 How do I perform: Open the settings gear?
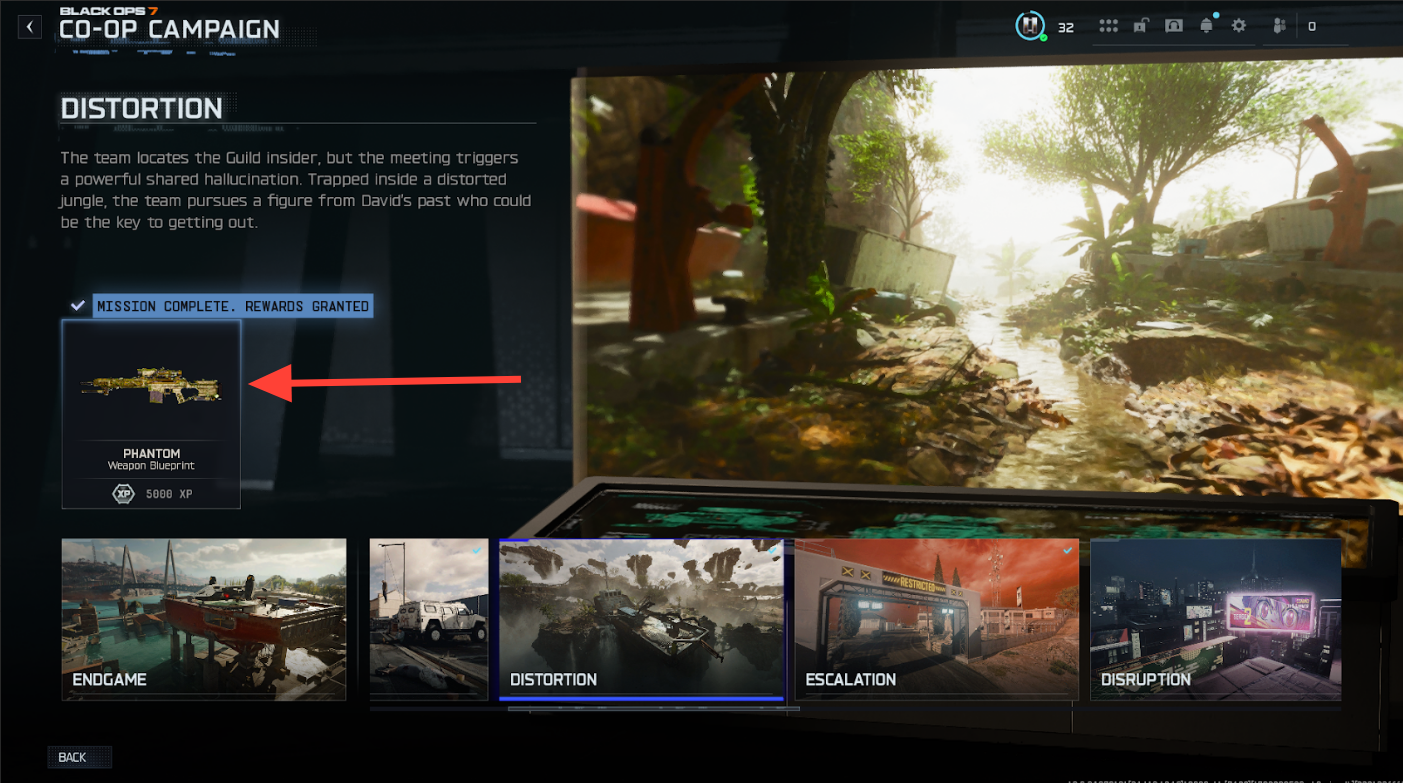(1239, 26)
